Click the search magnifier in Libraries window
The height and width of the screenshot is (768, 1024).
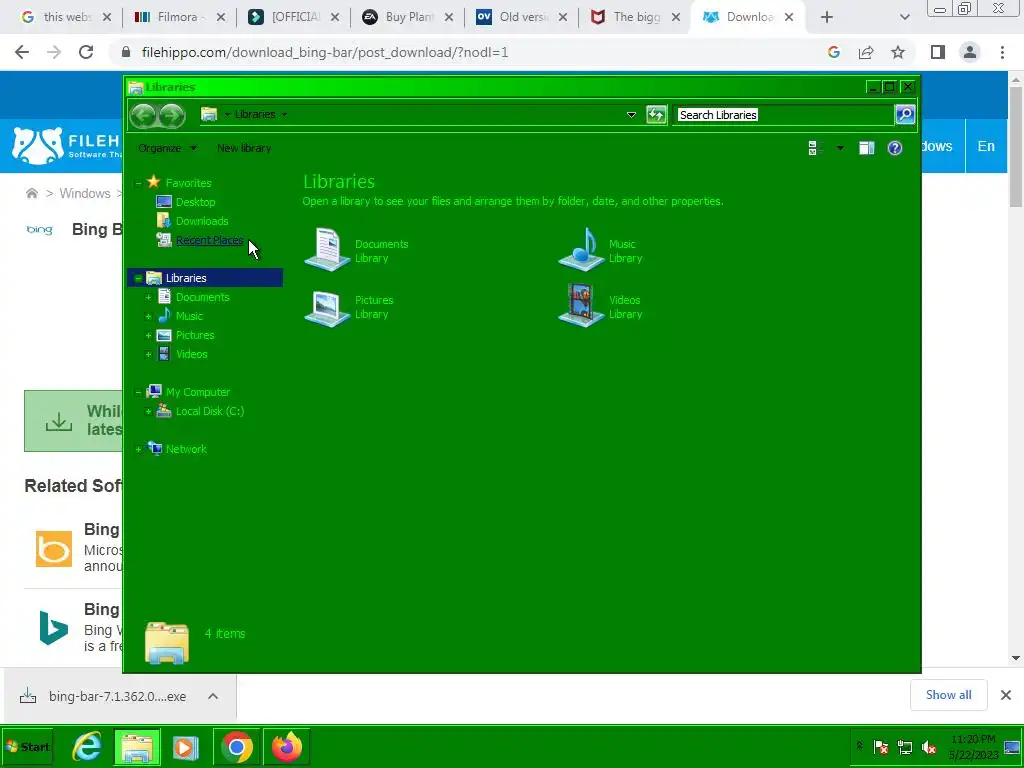coord(904,115)
